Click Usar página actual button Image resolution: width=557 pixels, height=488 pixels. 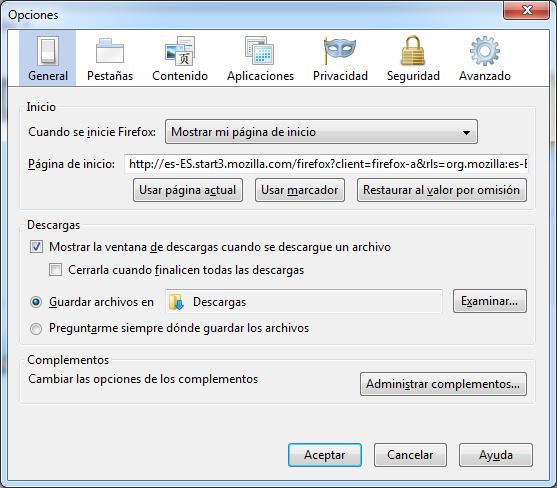click(188, 190)
